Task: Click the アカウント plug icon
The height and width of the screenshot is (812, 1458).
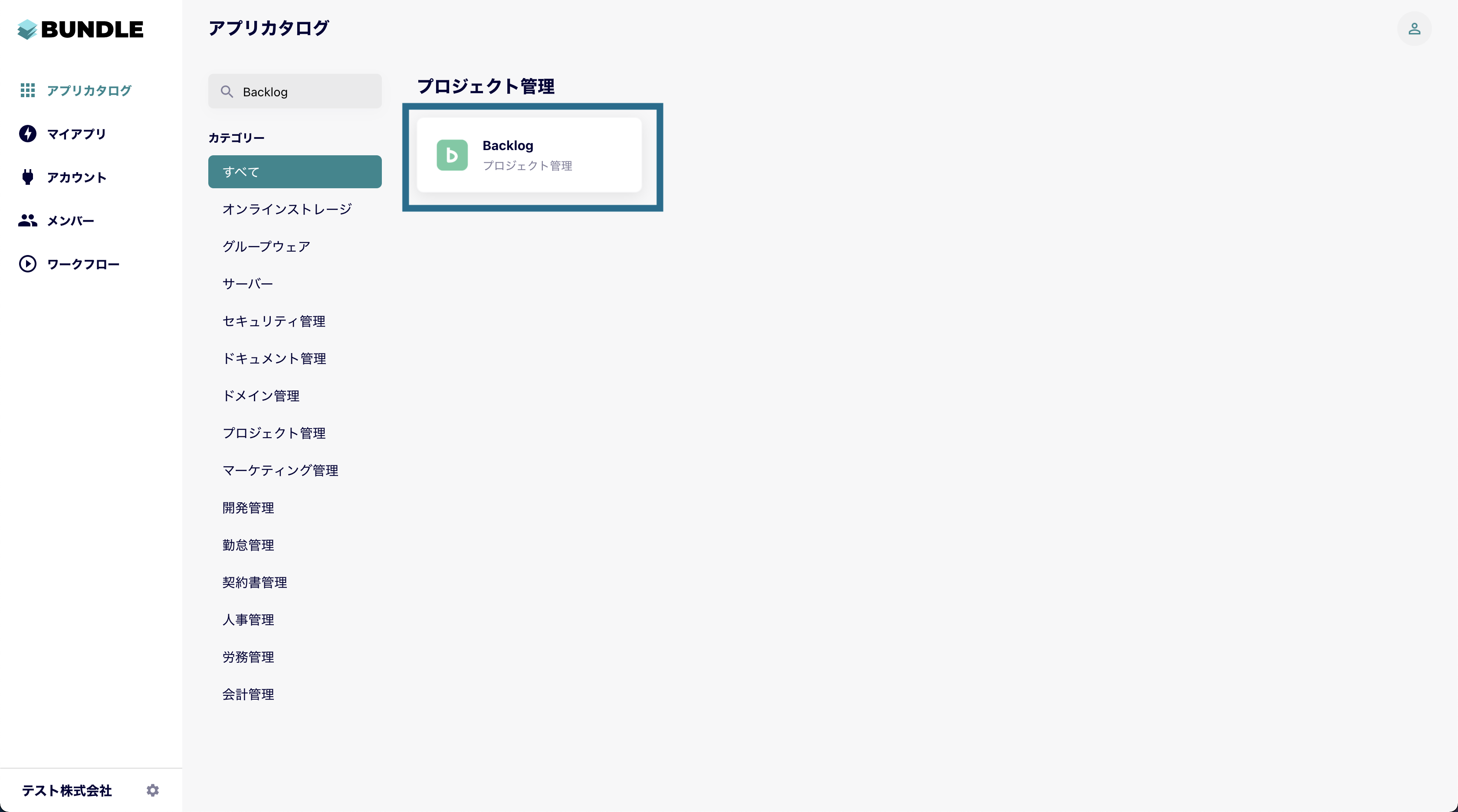Action: click(27, 177)
